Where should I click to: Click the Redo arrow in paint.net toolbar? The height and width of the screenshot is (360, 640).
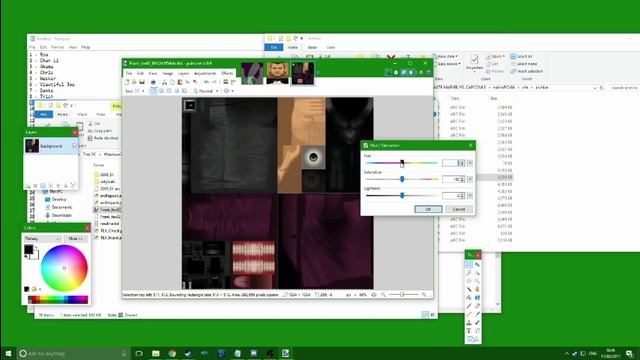tap(214, 82)
